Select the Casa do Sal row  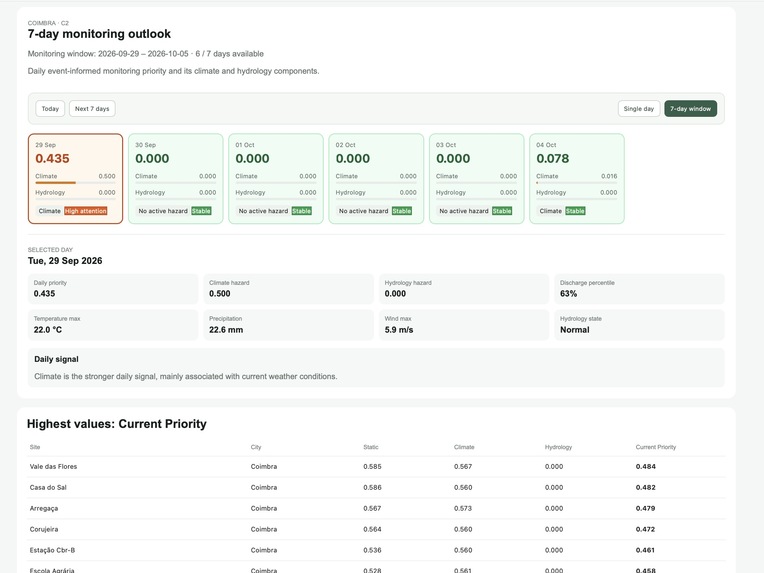(376, 488)
